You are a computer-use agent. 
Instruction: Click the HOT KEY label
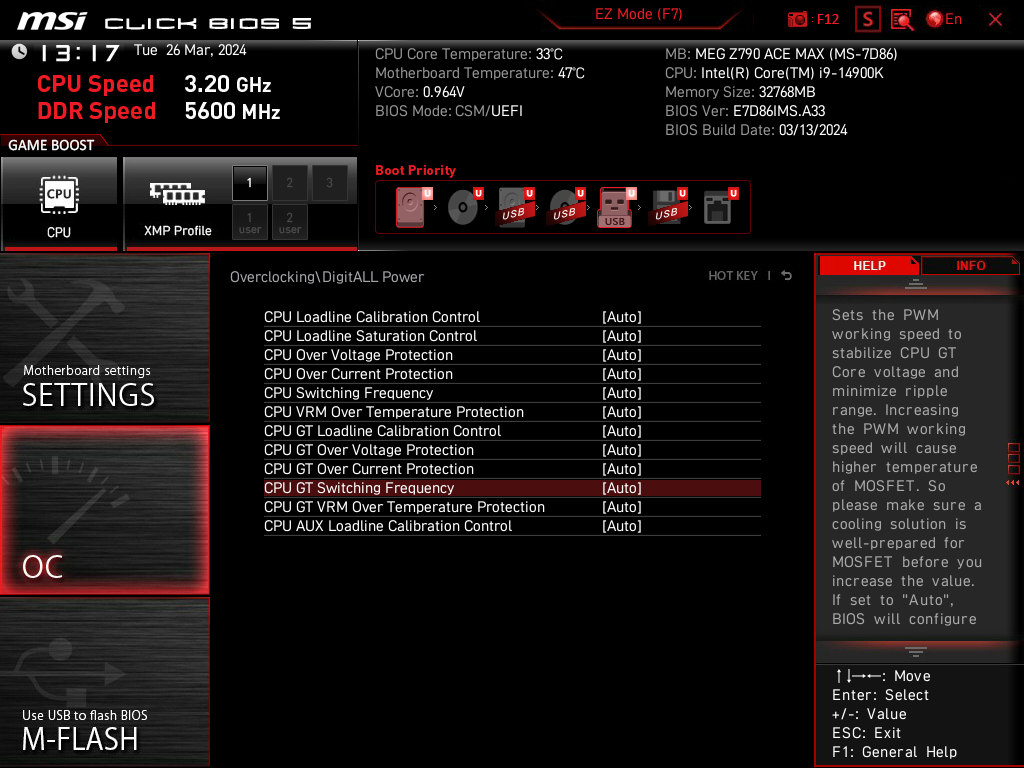[x=733, y=276]
